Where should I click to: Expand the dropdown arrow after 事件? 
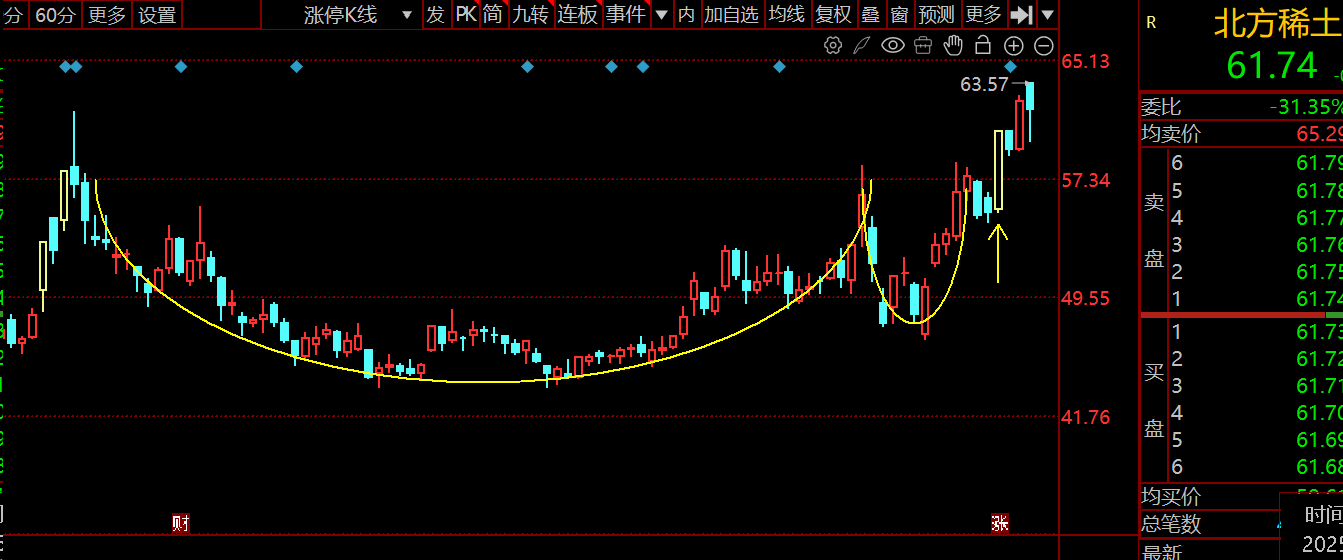pyautogui.click(x=661, y=15)
